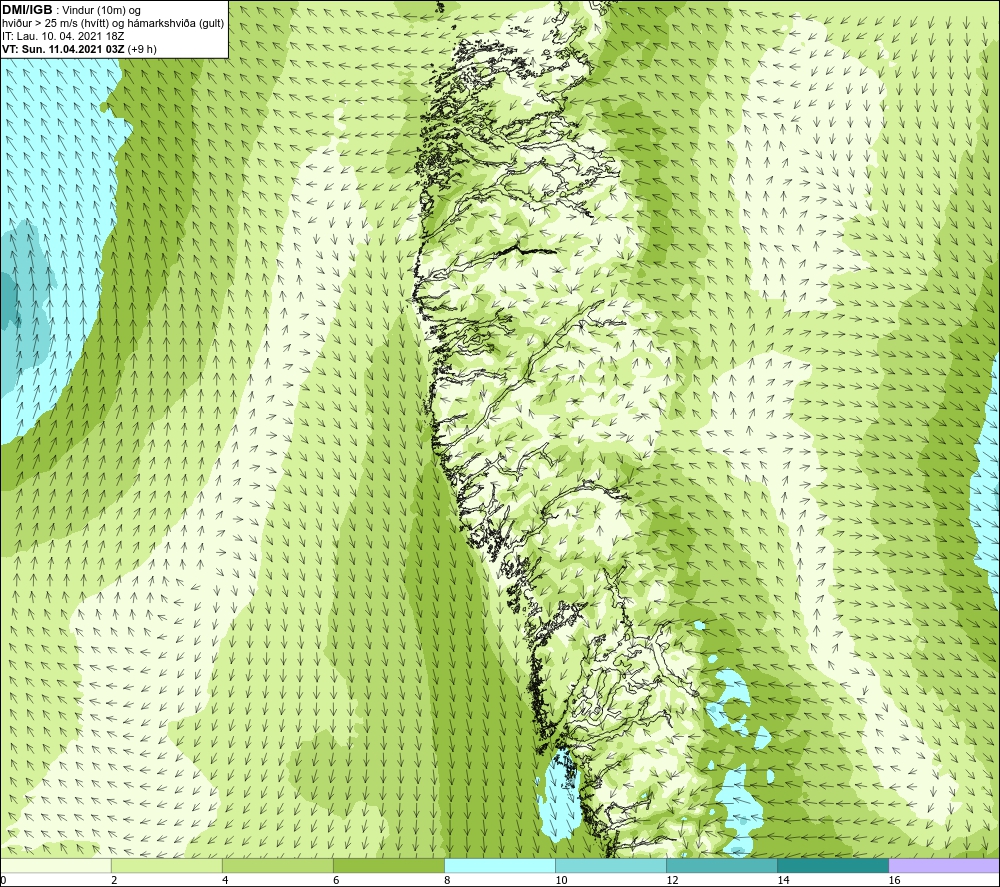Image resolution: width=1000 pixels, height=887 pixels.
Task: Click the 10–12 m/s turquoise scale segment
Action: coord(611,865)
